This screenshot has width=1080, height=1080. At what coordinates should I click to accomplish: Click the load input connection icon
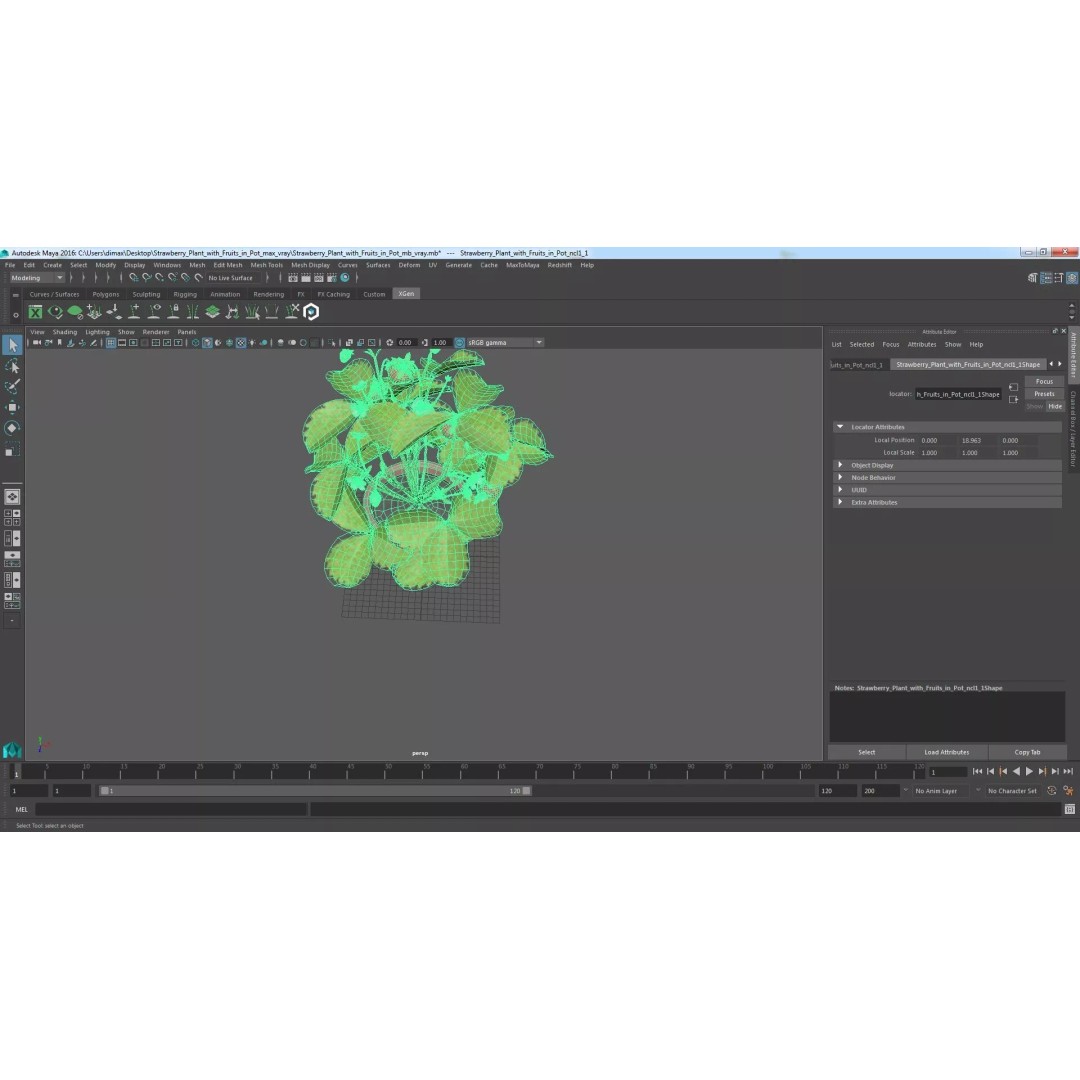[1013, 387]
